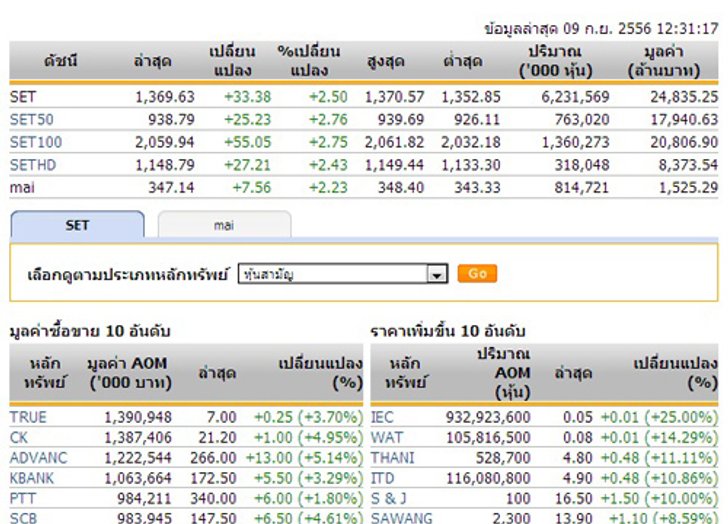The width and height of the screenshot is (728, 524).
Task: Click the mai index row name
Action: (x=22, y=188)
